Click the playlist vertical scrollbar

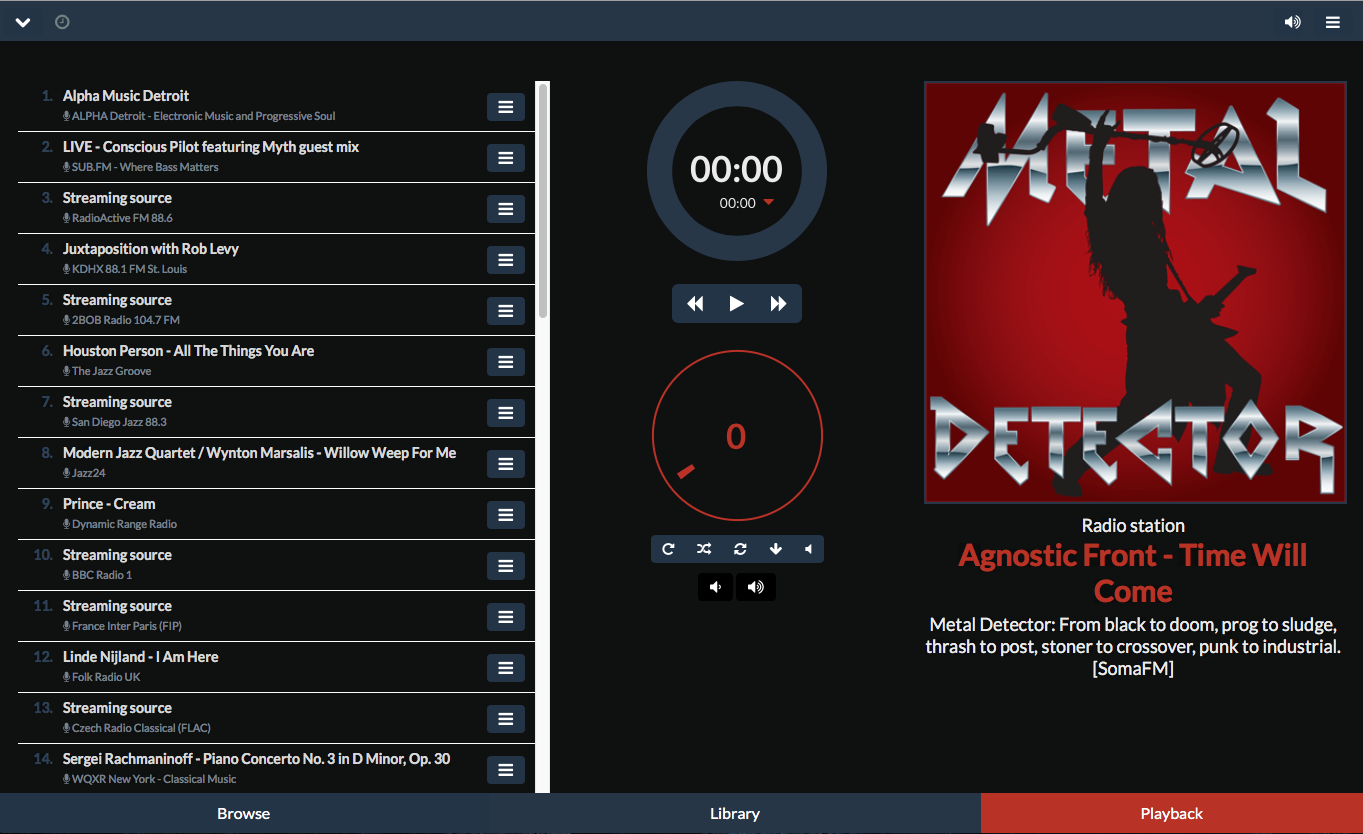(543, 200)
